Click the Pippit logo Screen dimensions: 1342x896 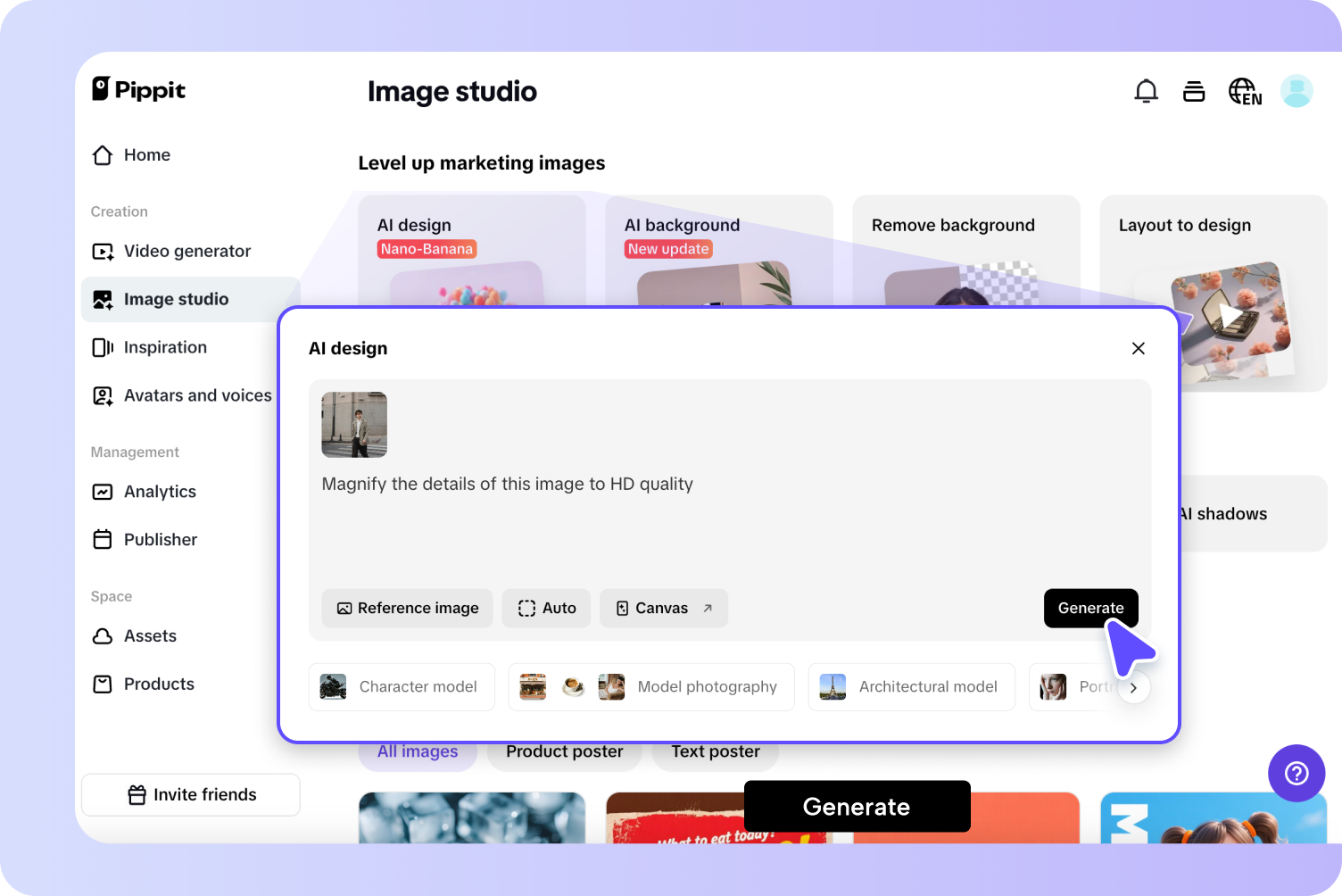pos(139,89)
